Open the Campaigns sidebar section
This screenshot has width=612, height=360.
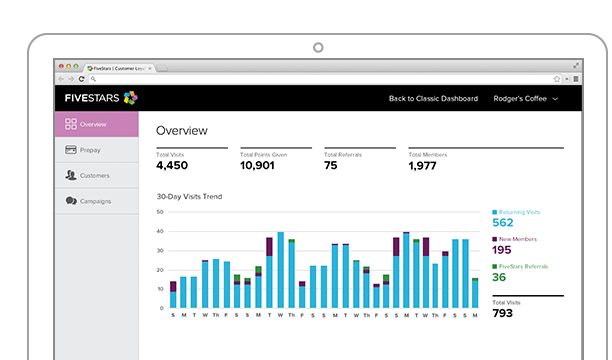(x=97, y=201)
